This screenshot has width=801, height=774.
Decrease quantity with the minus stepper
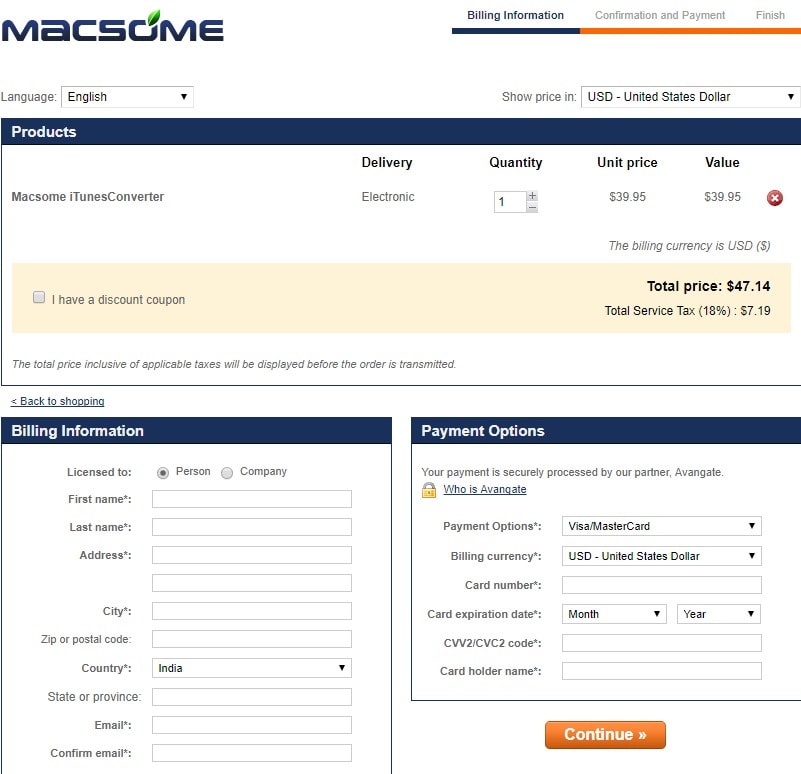click(x=532, y=207)
